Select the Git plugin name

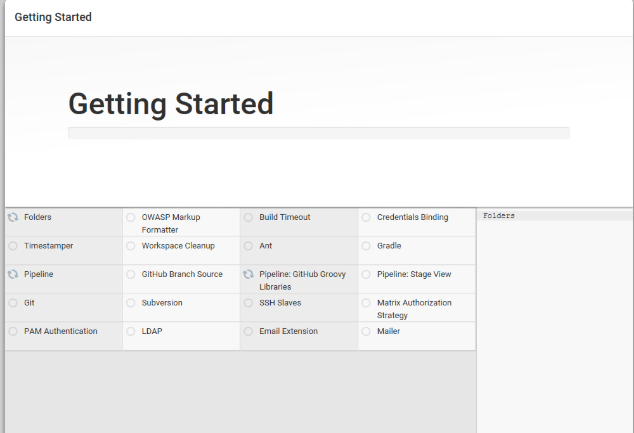click(x=29, y=303)
